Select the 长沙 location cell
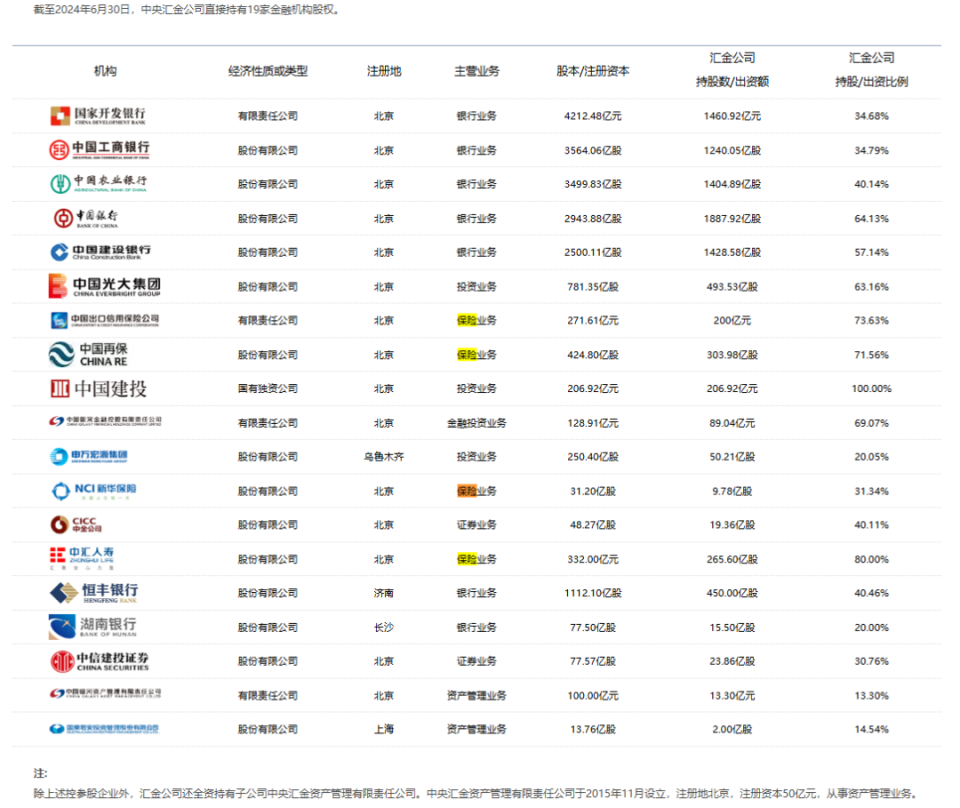960x808 pixels. [384, 627]
